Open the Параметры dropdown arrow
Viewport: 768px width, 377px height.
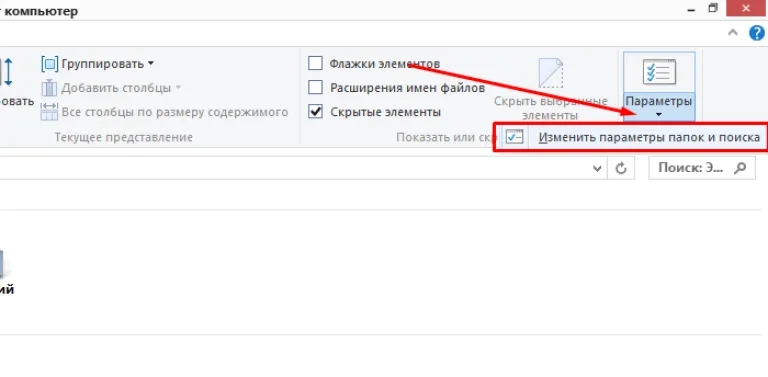click(x=659, y=115)
